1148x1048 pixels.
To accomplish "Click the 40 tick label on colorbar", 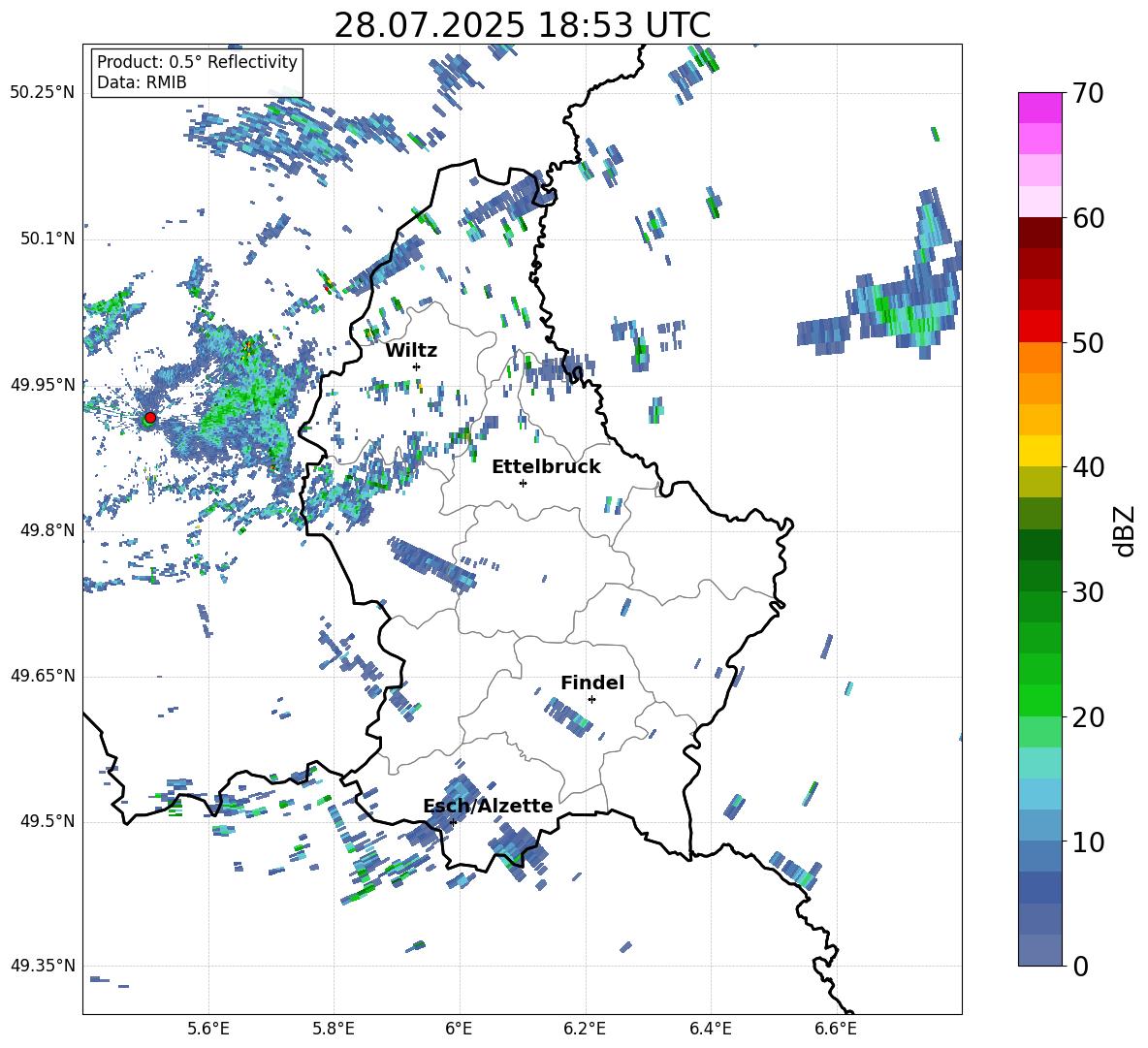I will [1088, 467].
